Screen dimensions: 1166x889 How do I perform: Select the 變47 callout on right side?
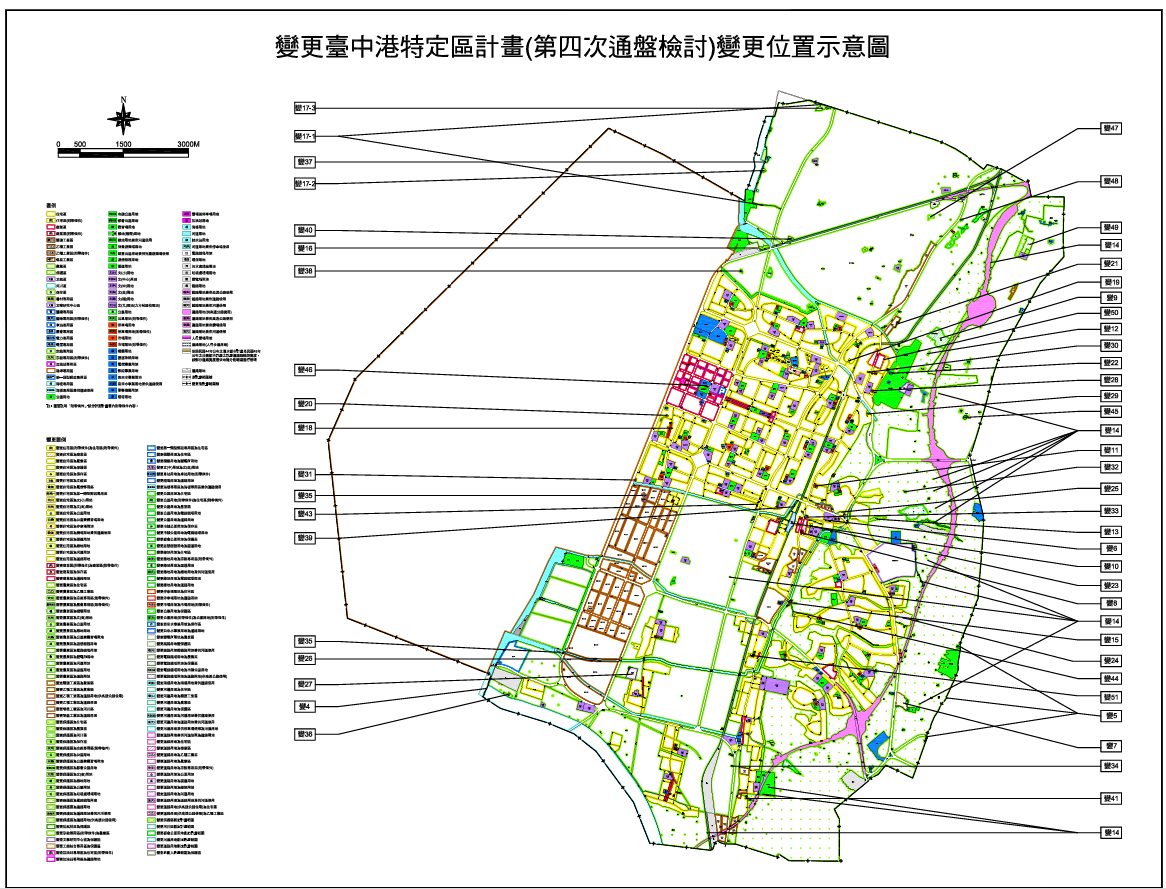tap(1111, 129)
